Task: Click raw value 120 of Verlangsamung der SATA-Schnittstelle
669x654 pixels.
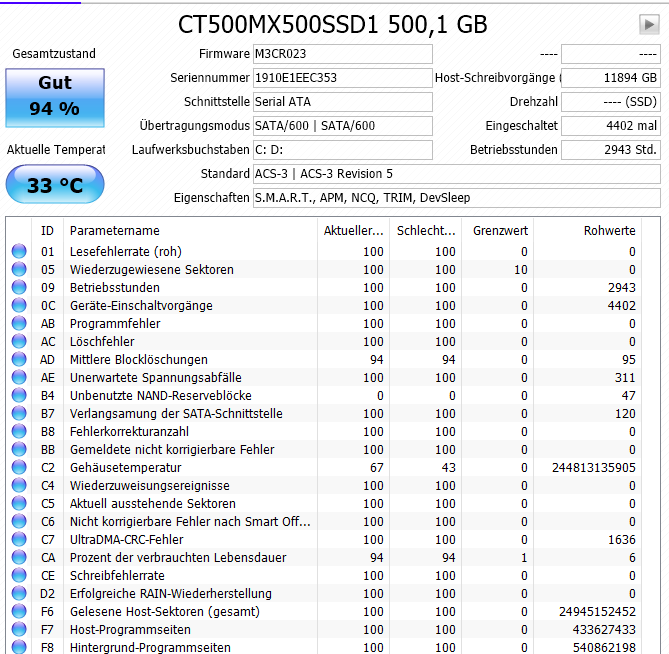Action: (x=625, y=413)
